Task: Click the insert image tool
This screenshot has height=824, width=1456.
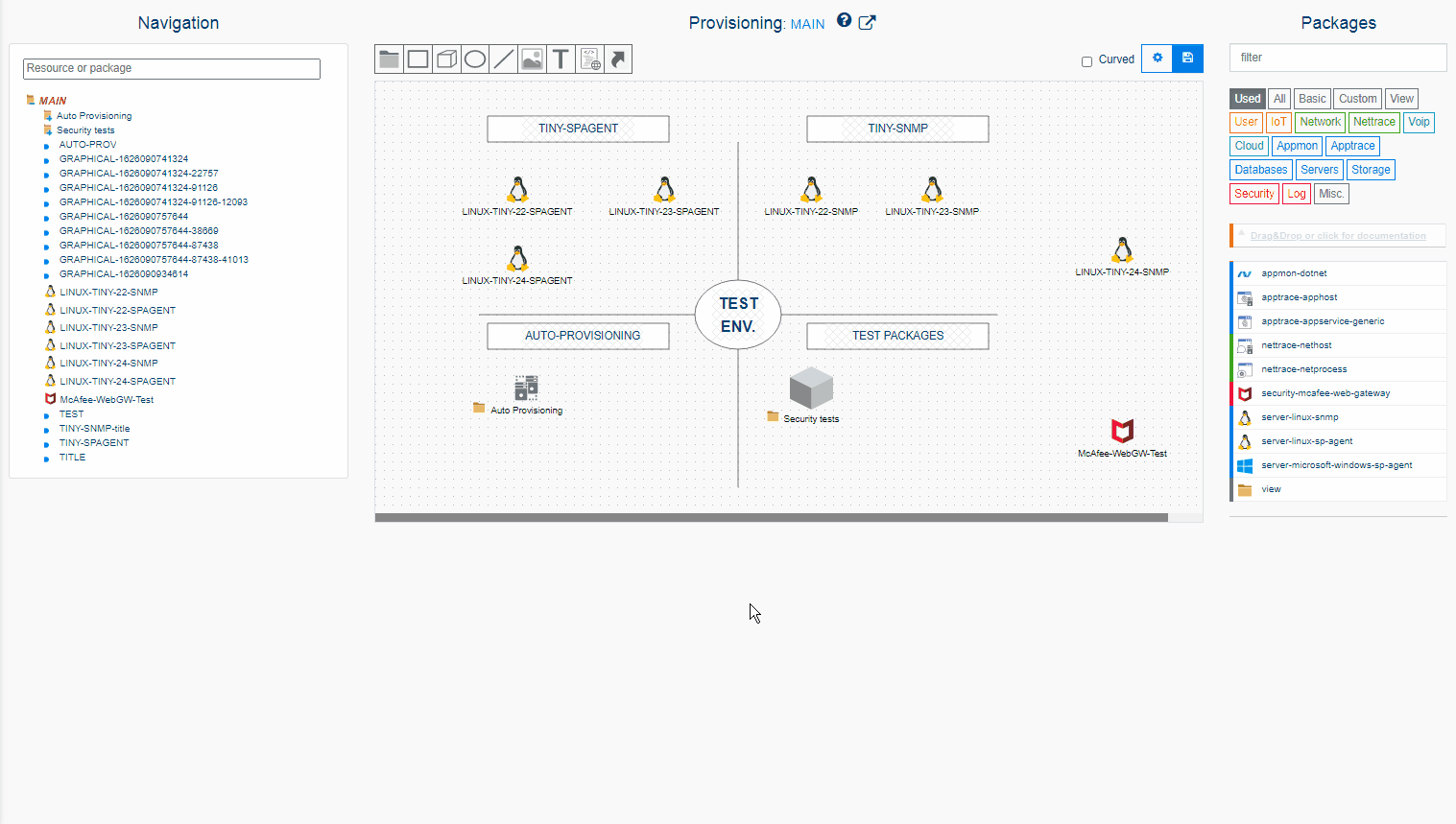Action: point(532,59)
